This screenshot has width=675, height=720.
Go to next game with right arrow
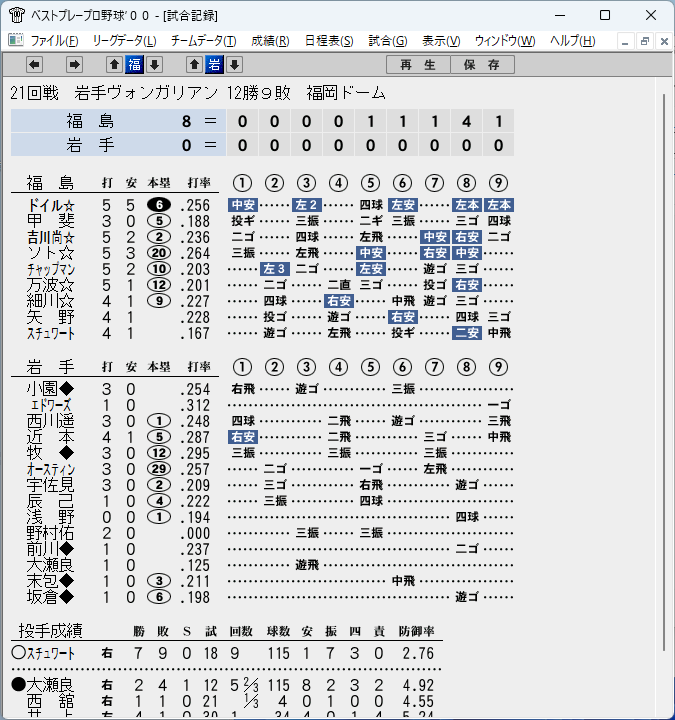[74, 65]
